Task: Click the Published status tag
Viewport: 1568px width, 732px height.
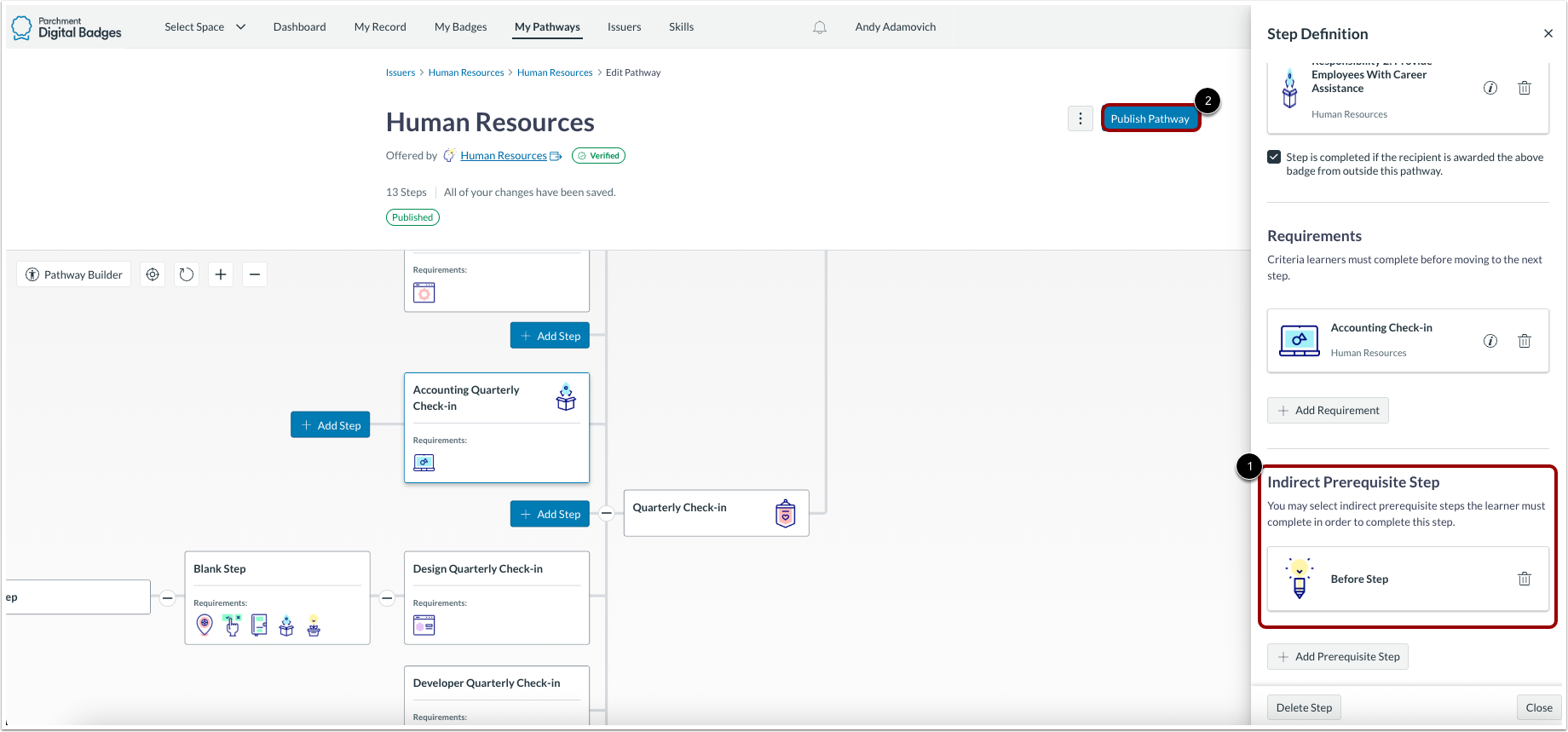Action: [412, 217]
